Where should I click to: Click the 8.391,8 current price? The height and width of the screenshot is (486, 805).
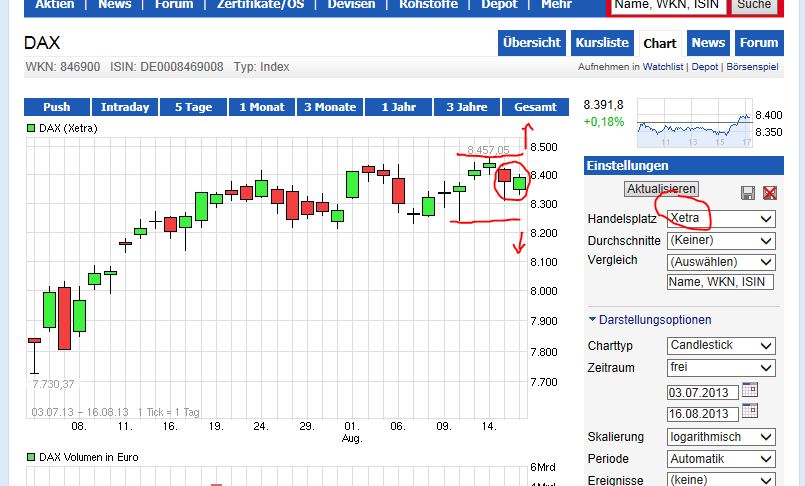(603, 105)
